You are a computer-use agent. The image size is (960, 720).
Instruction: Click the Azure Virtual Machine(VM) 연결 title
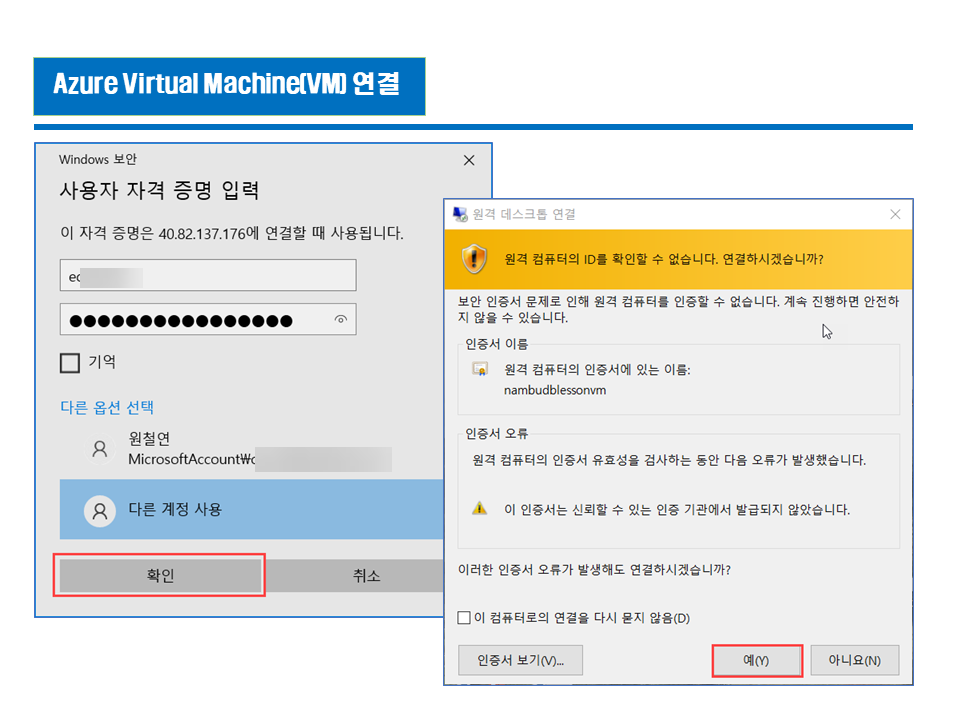227,84
